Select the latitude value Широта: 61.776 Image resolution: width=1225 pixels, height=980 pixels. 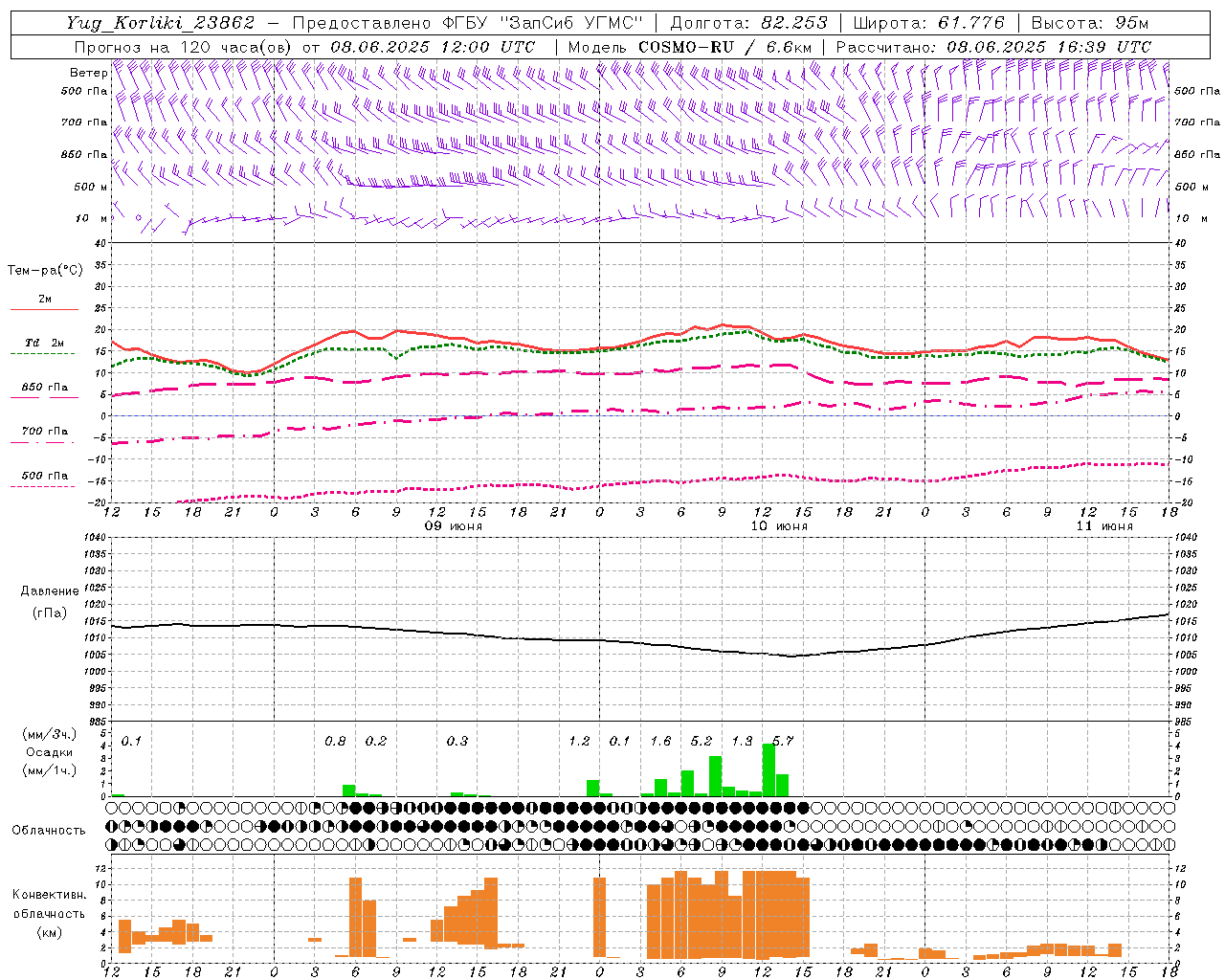click(928, 23)
